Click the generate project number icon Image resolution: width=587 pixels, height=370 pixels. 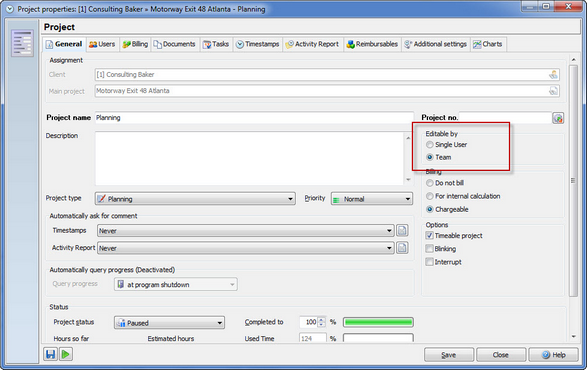coord(558,118)
